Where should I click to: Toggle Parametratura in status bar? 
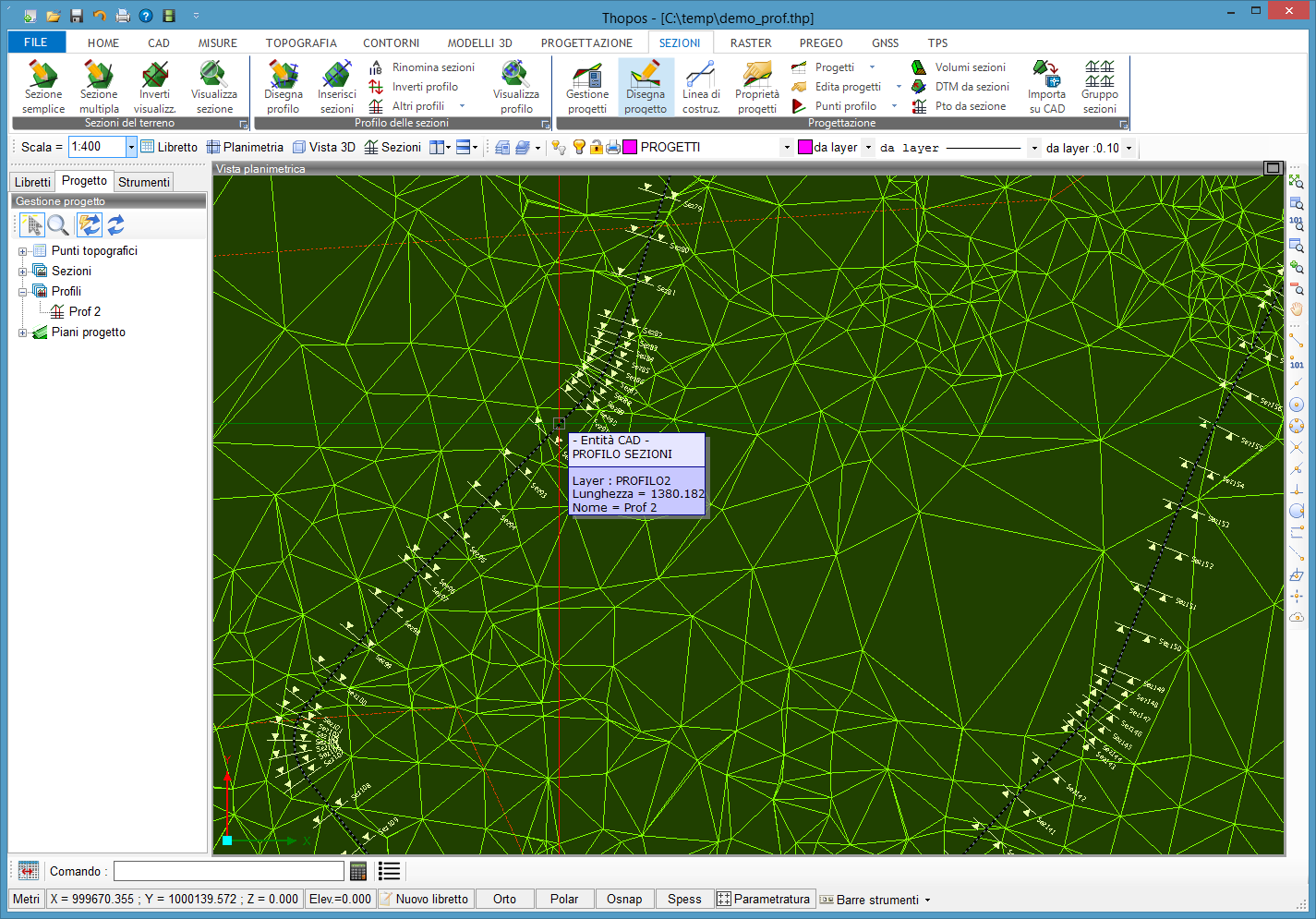click(x=765, y=899)
